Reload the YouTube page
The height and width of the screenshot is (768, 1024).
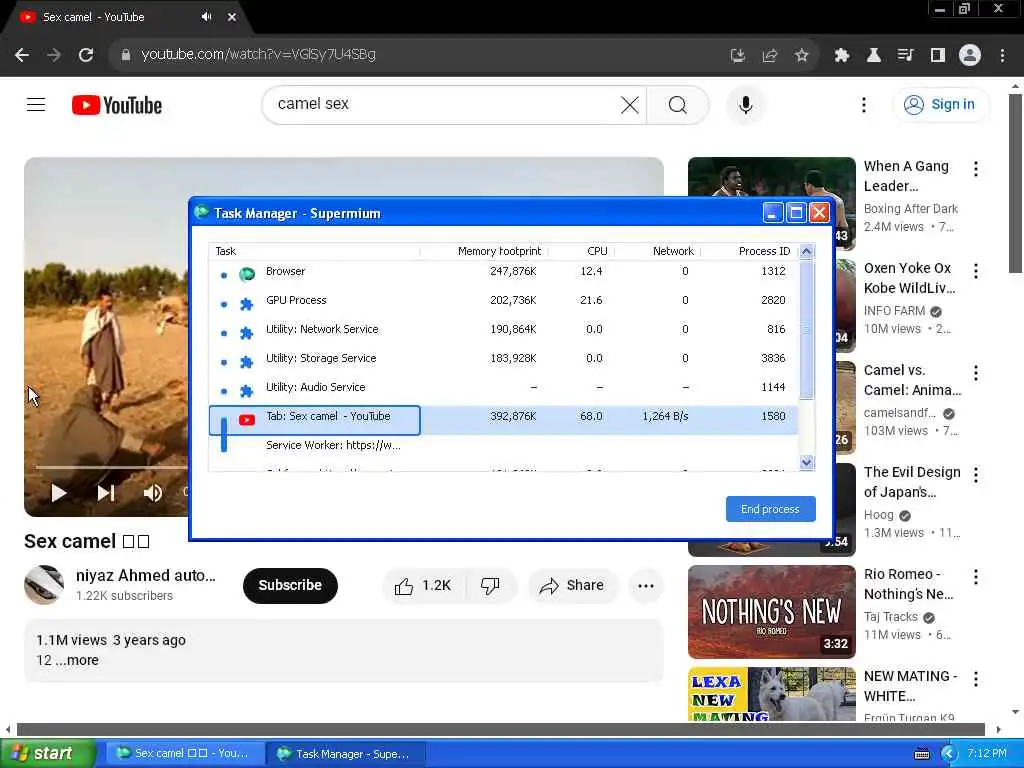pos(86,55)
